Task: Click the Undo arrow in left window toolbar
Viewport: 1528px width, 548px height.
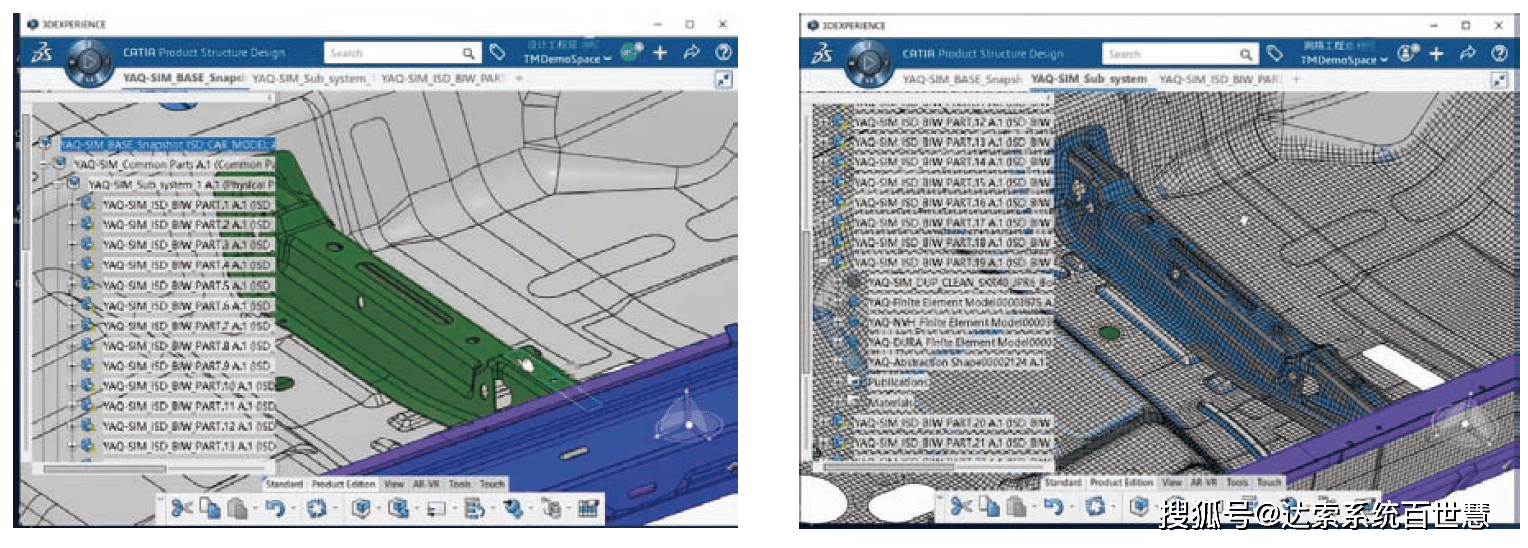Action: [275, 508]
